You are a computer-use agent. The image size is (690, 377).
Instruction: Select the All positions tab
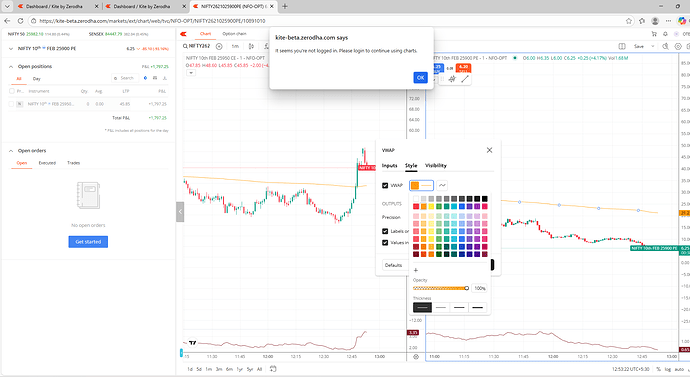pos(19,79)
